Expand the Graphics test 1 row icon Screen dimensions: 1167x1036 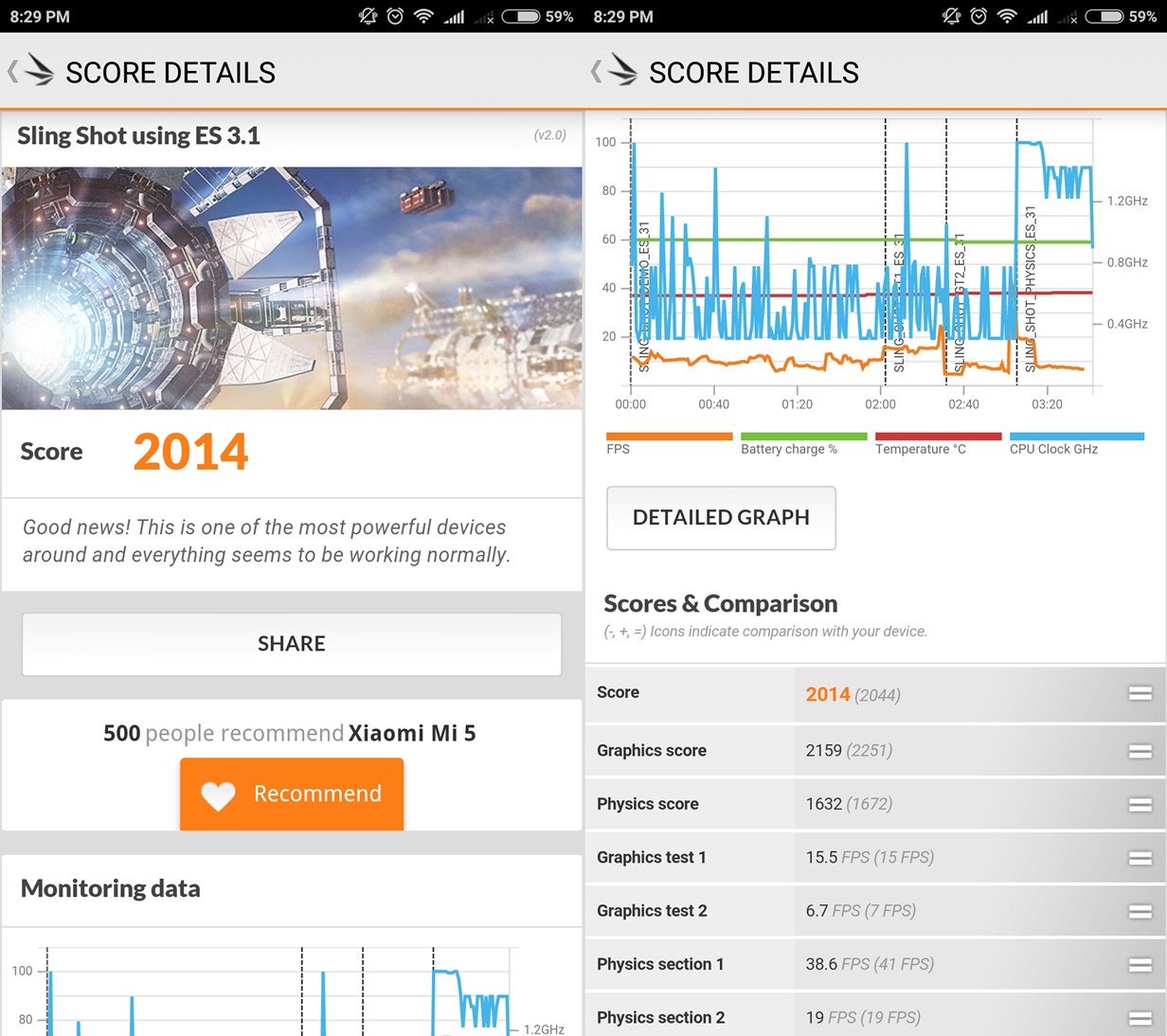(x=1140, y=858)
